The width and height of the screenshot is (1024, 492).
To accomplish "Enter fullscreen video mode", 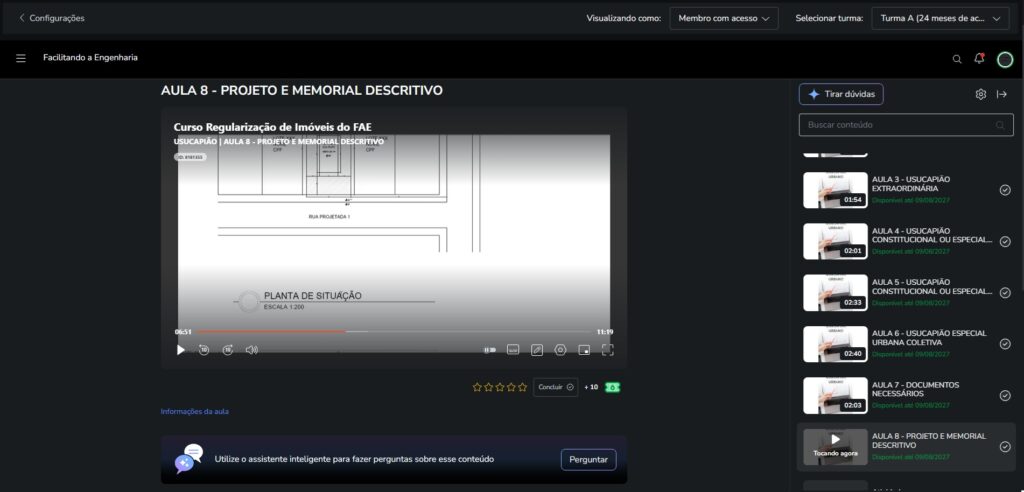I will click(x=607, y=350).
